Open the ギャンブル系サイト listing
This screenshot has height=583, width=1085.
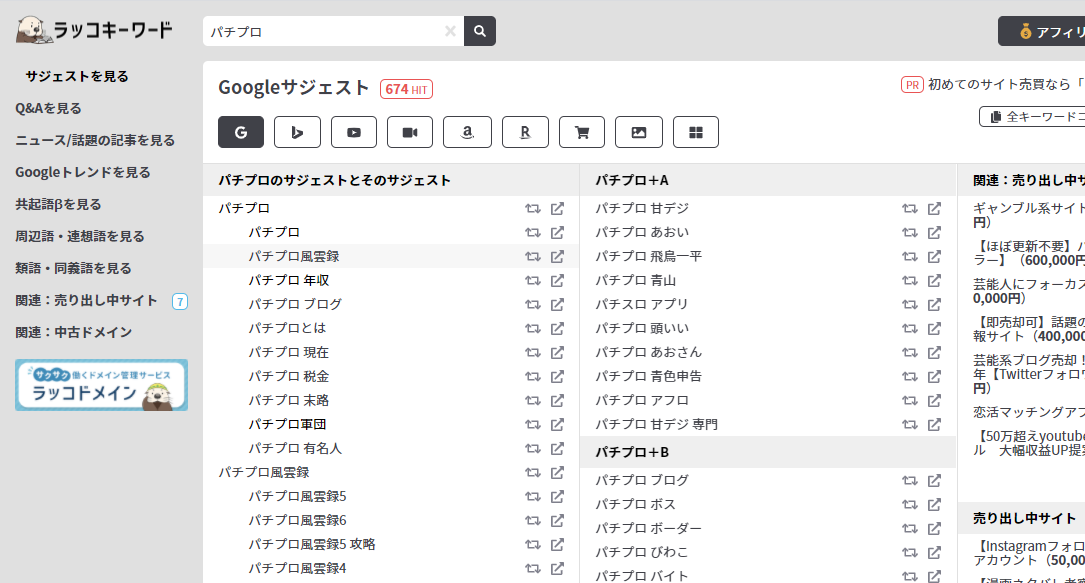[1029, 215]
